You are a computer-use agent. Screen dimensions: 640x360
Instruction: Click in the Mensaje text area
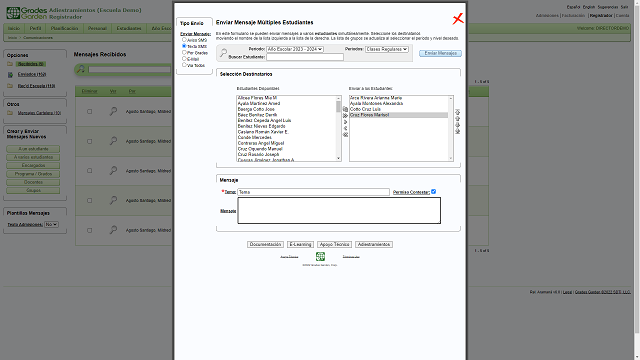(339, 211)
